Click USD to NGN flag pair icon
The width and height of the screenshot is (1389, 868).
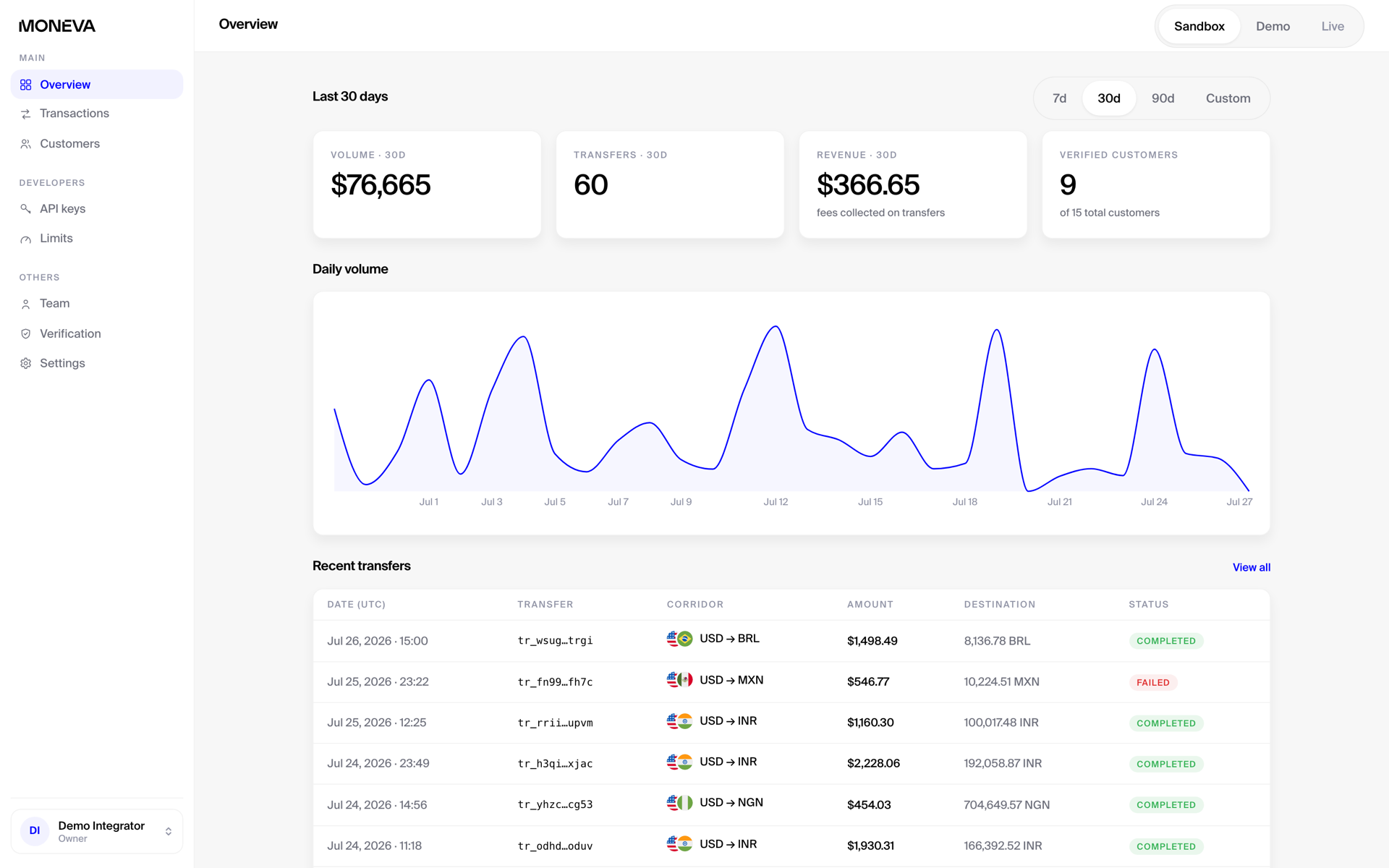[x=679, y=802]
